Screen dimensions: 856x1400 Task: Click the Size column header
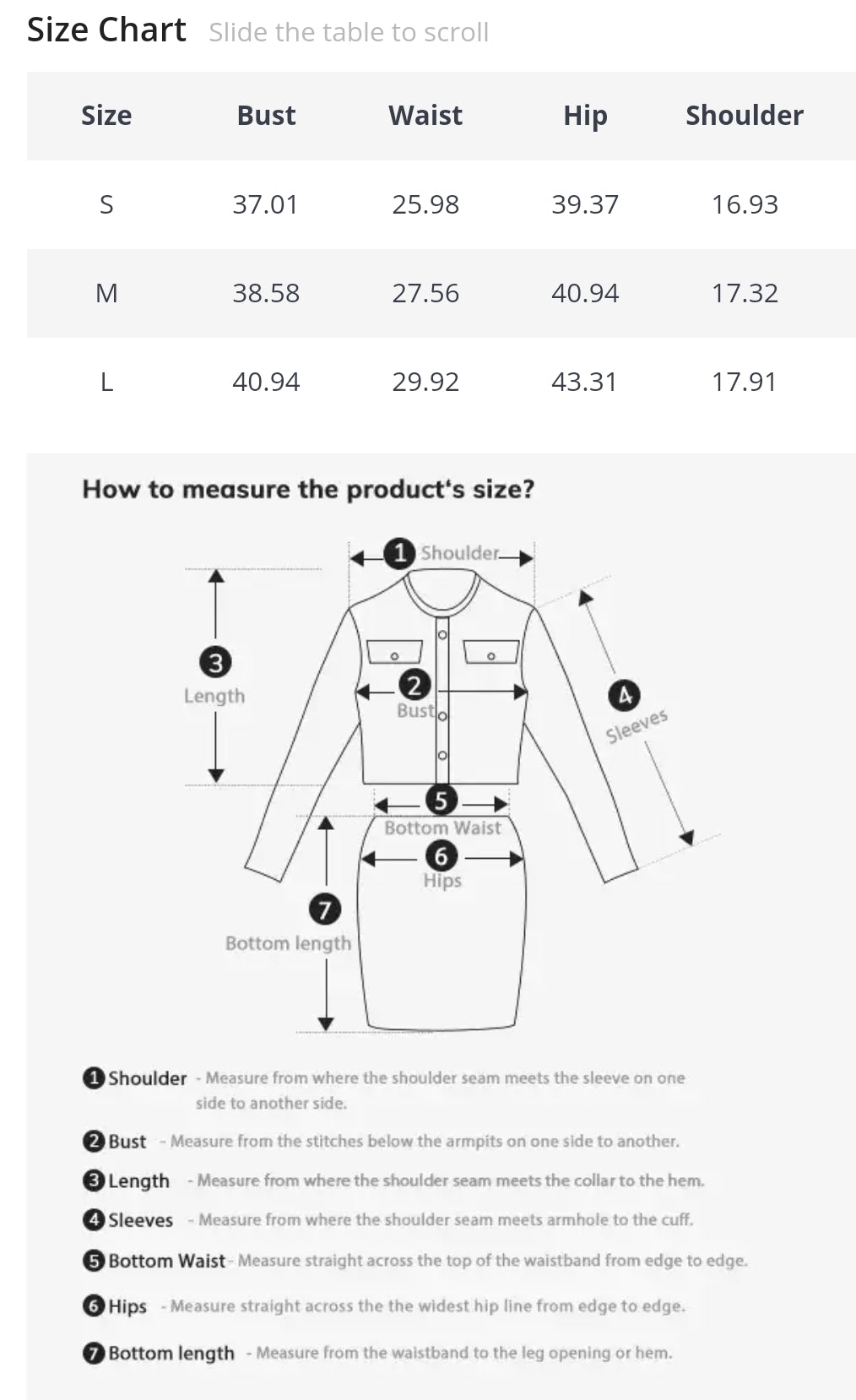[x=106, y=116]
